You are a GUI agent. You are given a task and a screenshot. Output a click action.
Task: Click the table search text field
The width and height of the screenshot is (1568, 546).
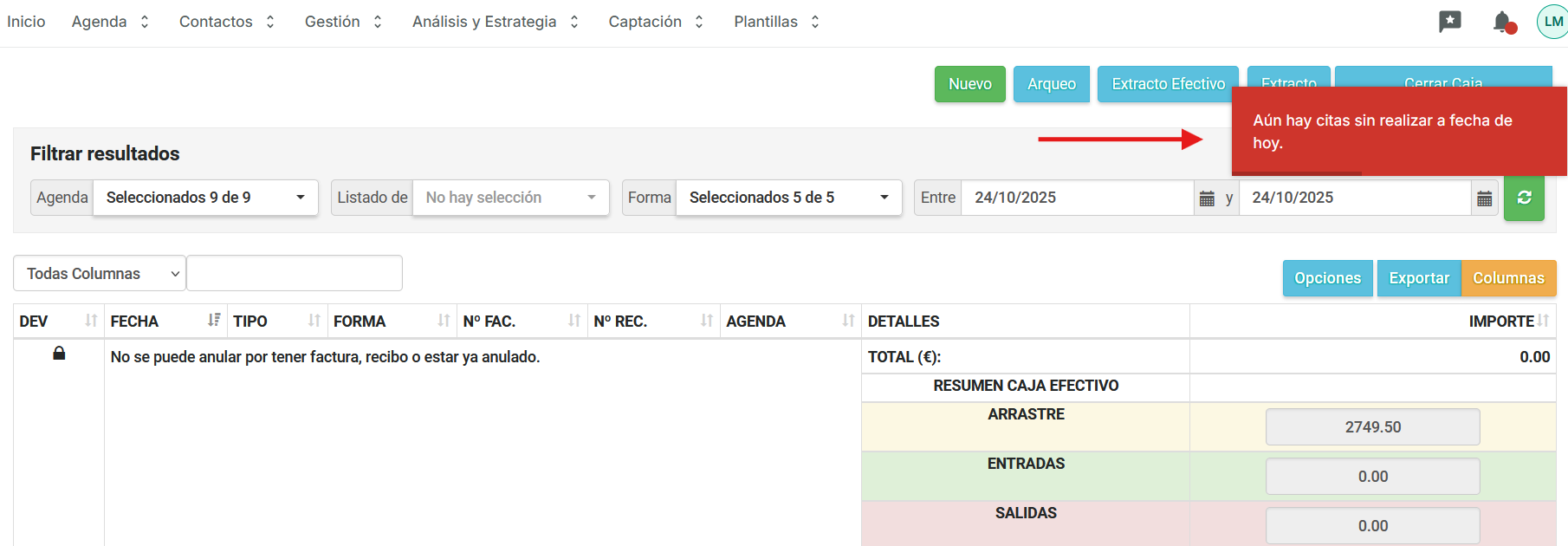(x=295, y=274)
